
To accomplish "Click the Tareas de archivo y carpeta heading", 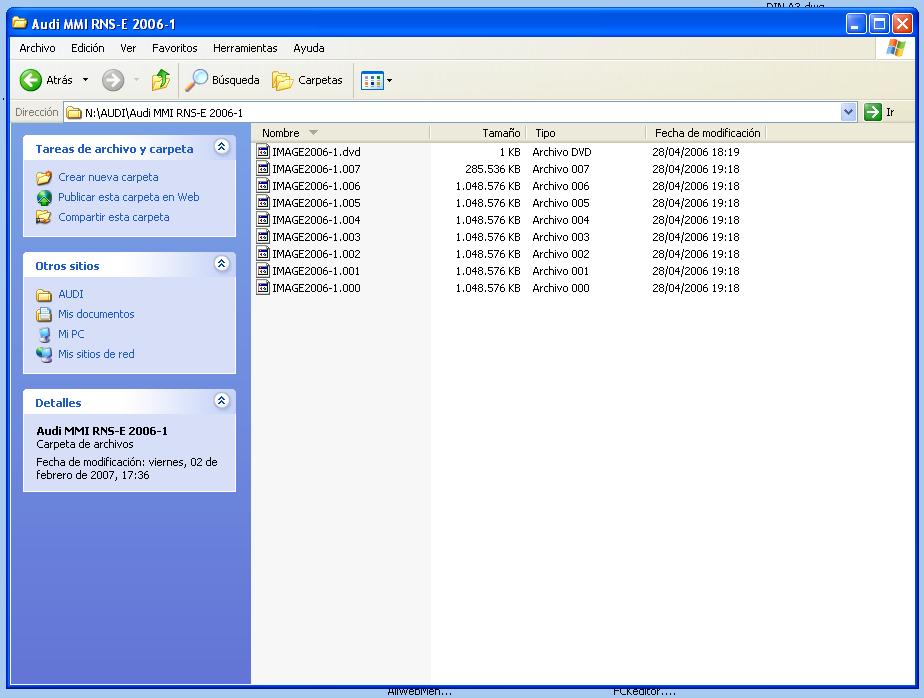I will tap(114, 149).
